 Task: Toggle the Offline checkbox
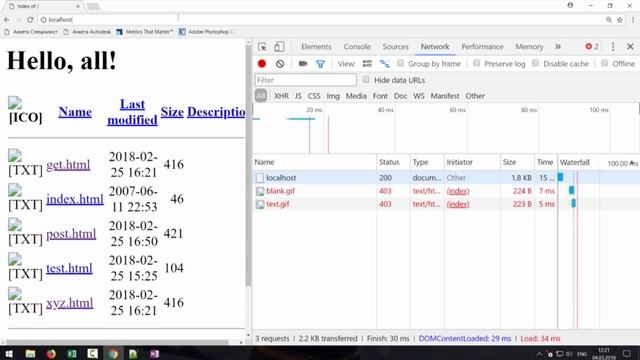tap(604, 63)
